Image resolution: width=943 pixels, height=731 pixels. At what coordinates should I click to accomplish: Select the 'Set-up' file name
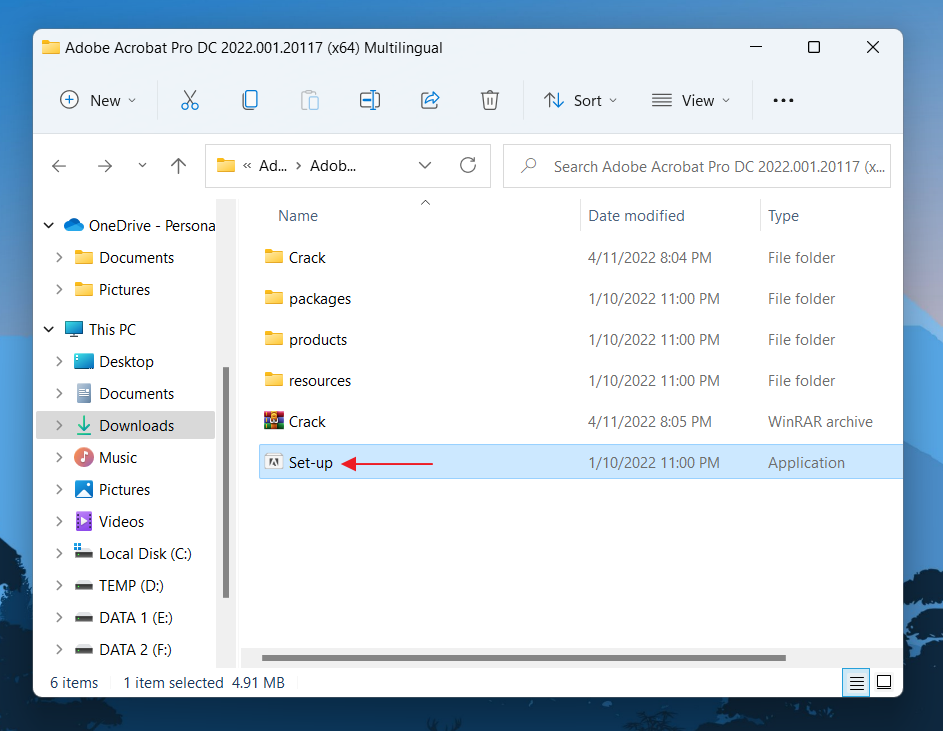310,463
